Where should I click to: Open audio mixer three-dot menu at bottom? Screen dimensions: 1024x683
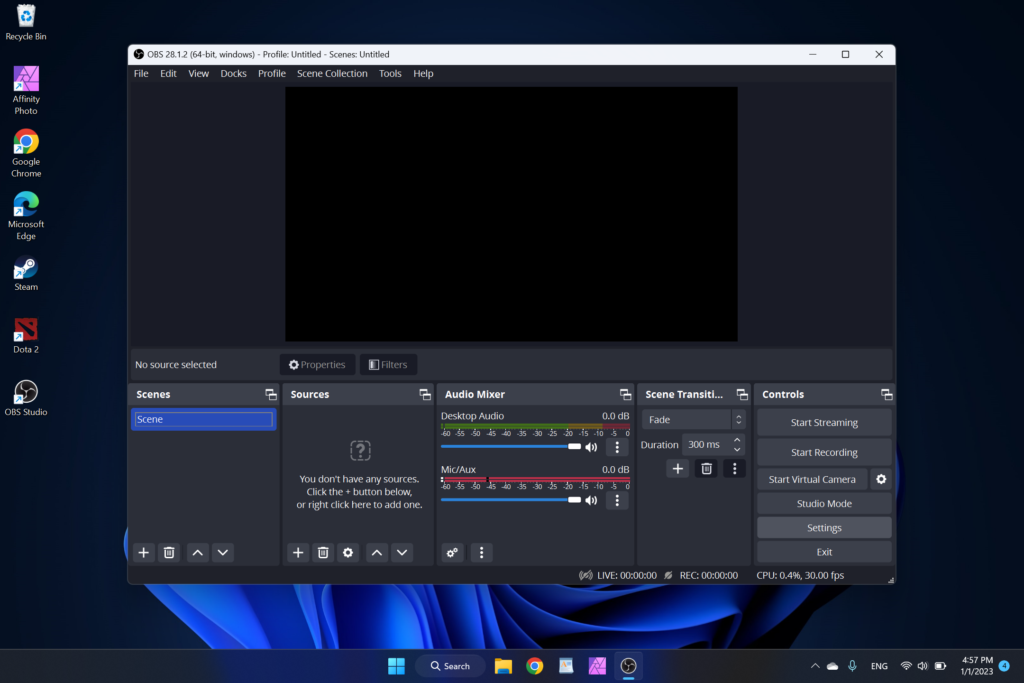pos(481,552)
